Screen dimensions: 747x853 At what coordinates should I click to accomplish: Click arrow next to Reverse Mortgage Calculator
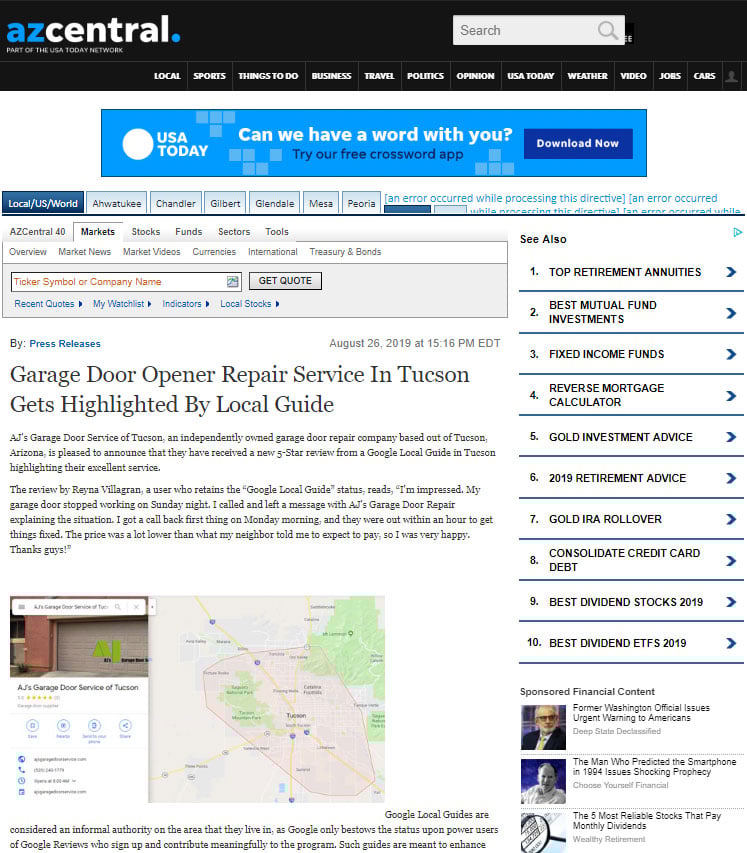(x=731, y=395)
